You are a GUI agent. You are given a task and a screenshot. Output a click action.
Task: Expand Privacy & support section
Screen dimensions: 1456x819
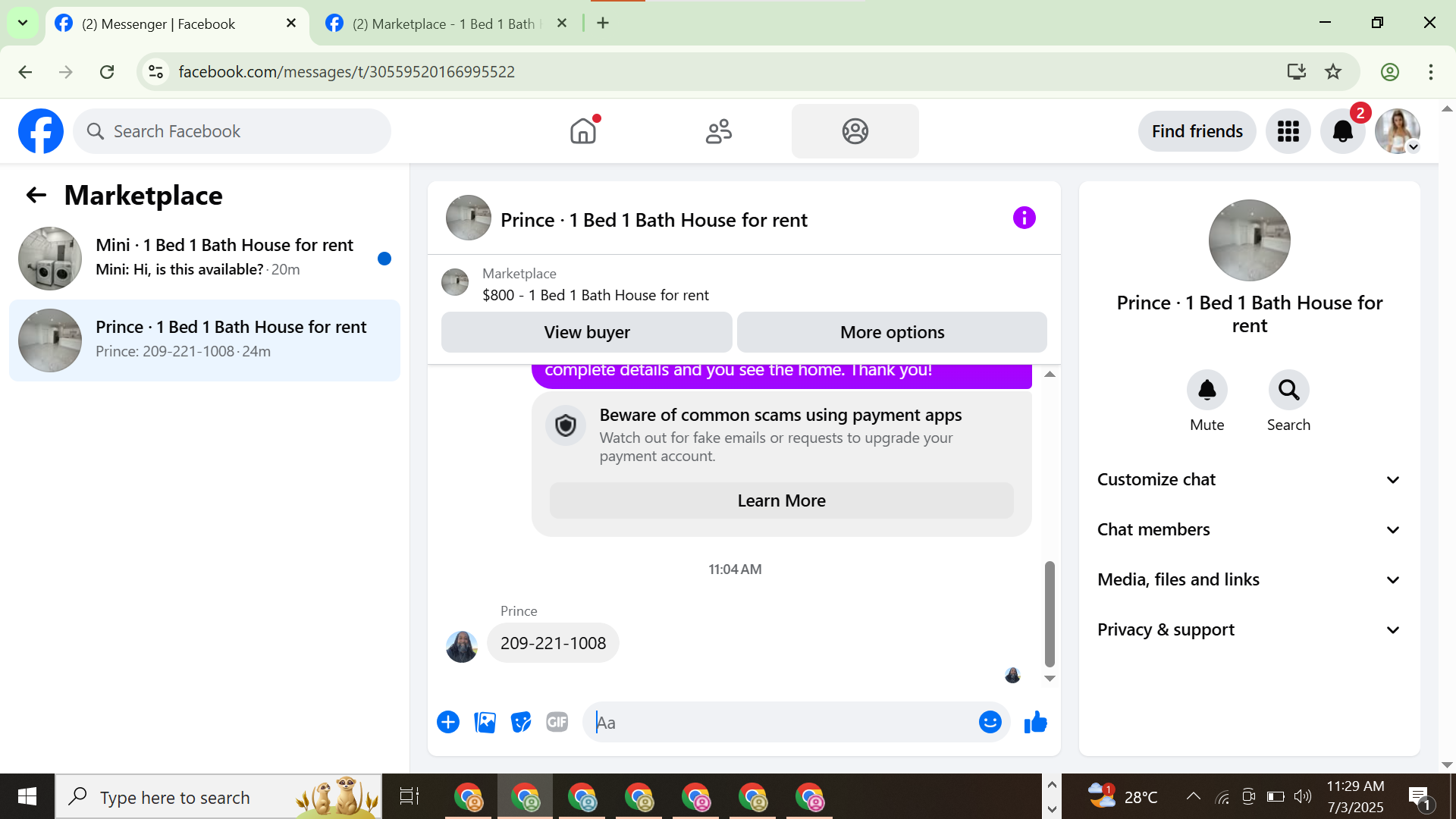1248,630
